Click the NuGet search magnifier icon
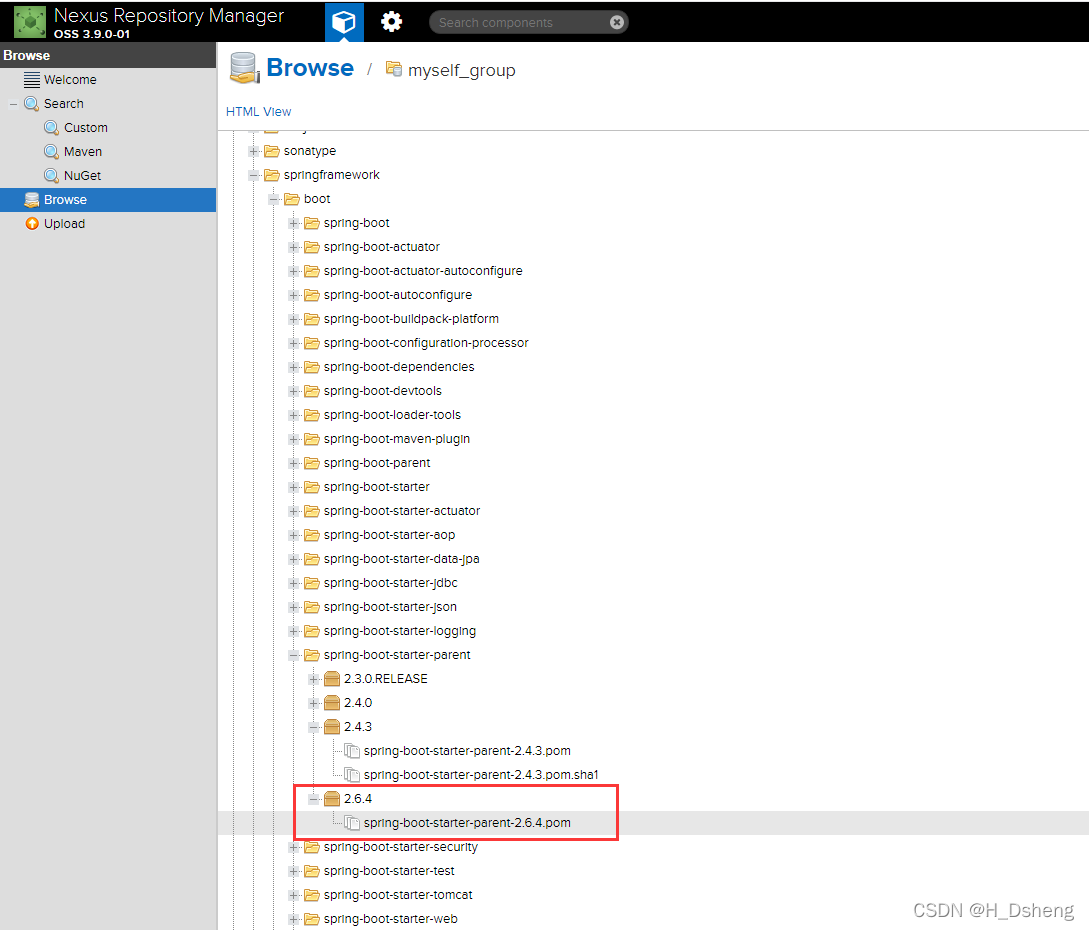 pyautogui.click(x=51, y=176)
